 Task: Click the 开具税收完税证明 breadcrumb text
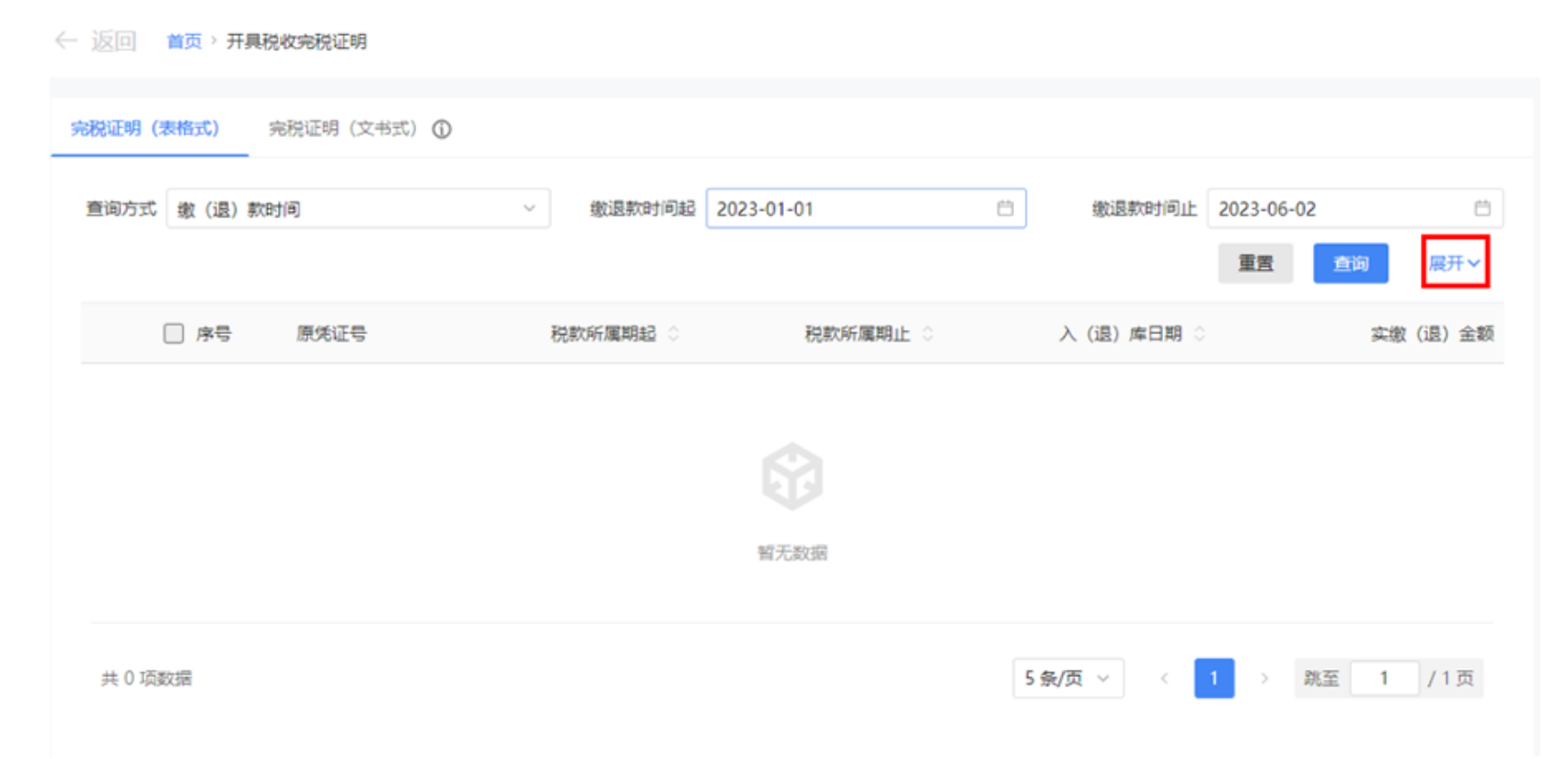pos(296,41)
